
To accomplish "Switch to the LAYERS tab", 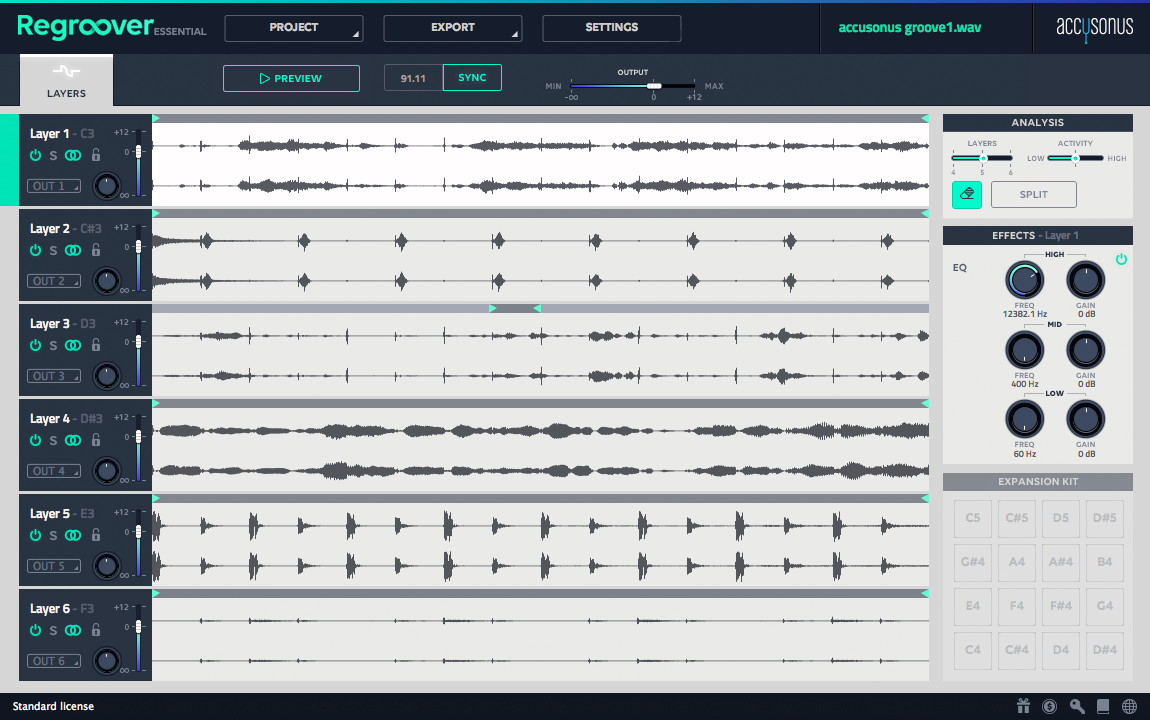I will point(66,81).
